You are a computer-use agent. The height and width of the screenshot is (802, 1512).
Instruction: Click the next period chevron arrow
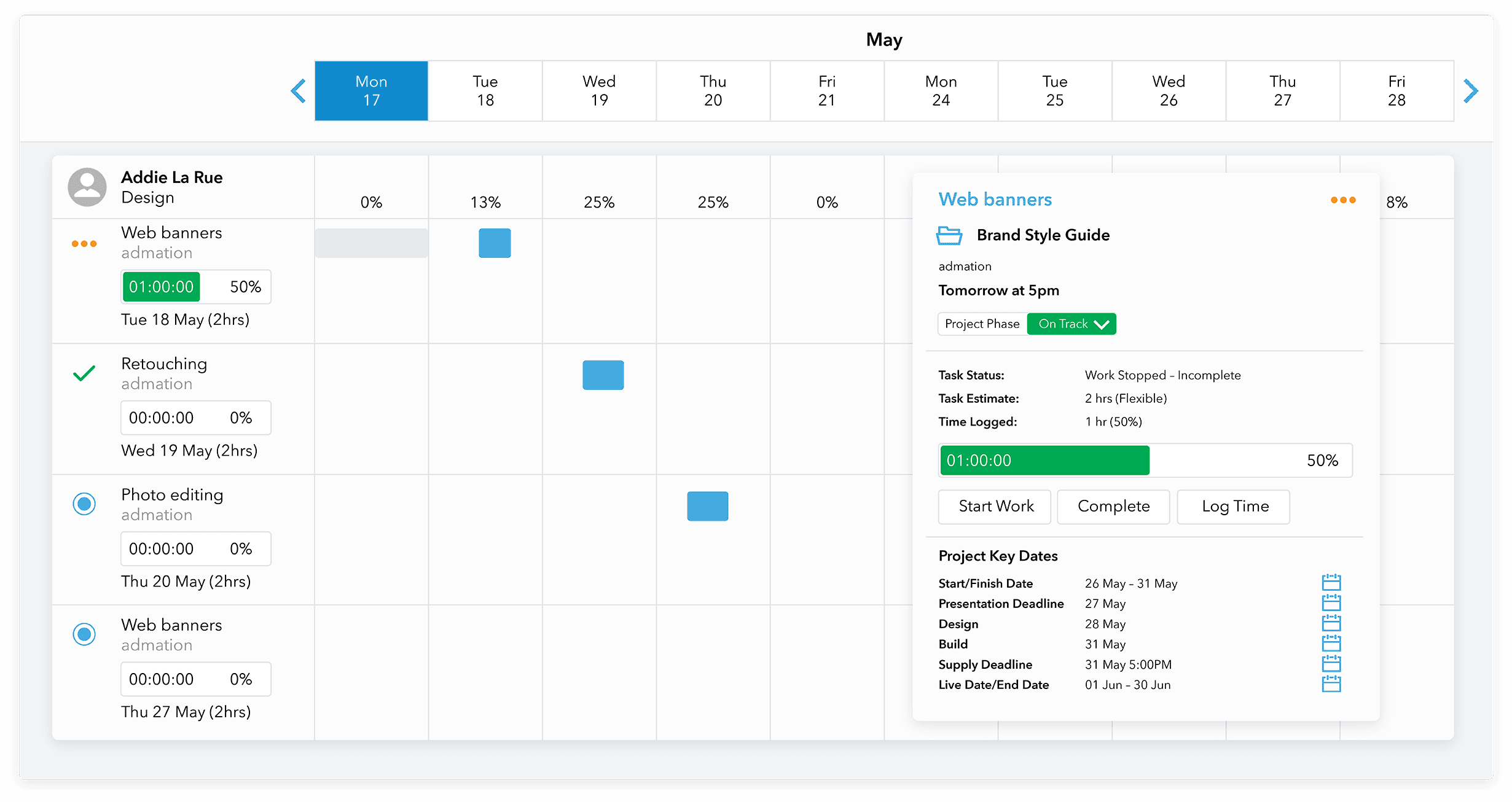1472,90
